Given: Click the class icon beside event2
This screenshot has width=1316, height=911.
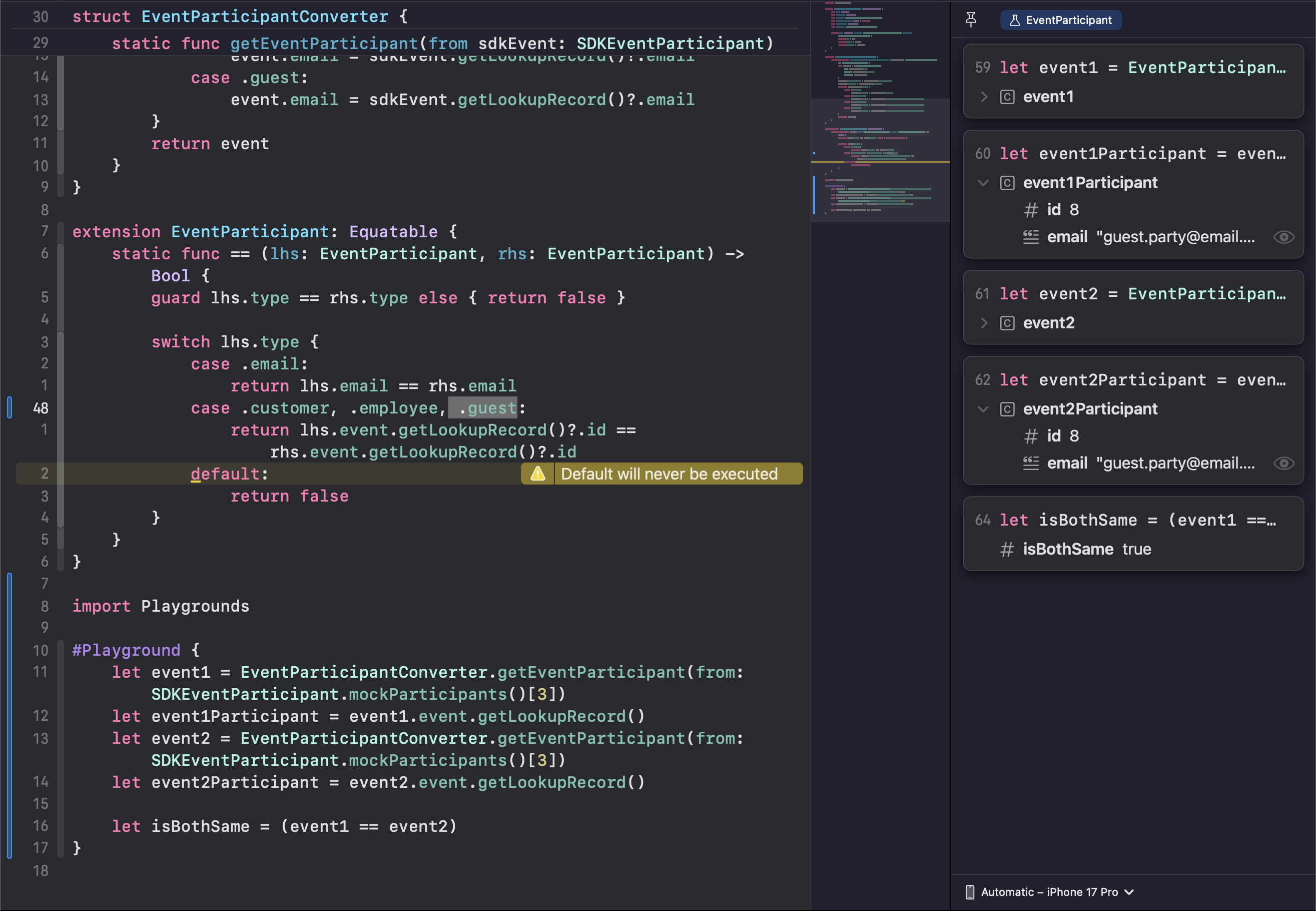Looking at the screenshot, I should 1007,323.
